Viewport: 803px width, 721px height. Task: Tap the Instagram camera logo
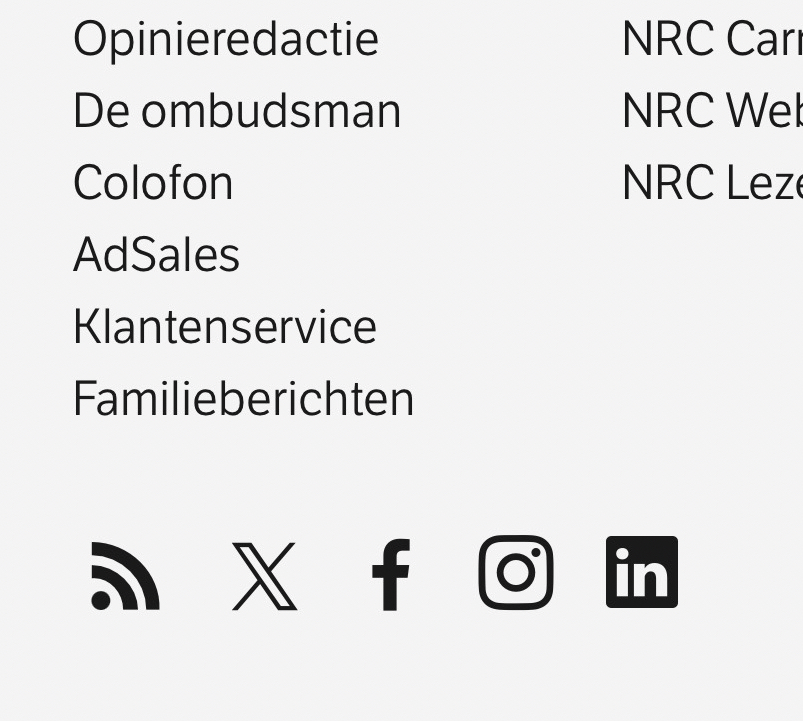[x=516, y=573]
